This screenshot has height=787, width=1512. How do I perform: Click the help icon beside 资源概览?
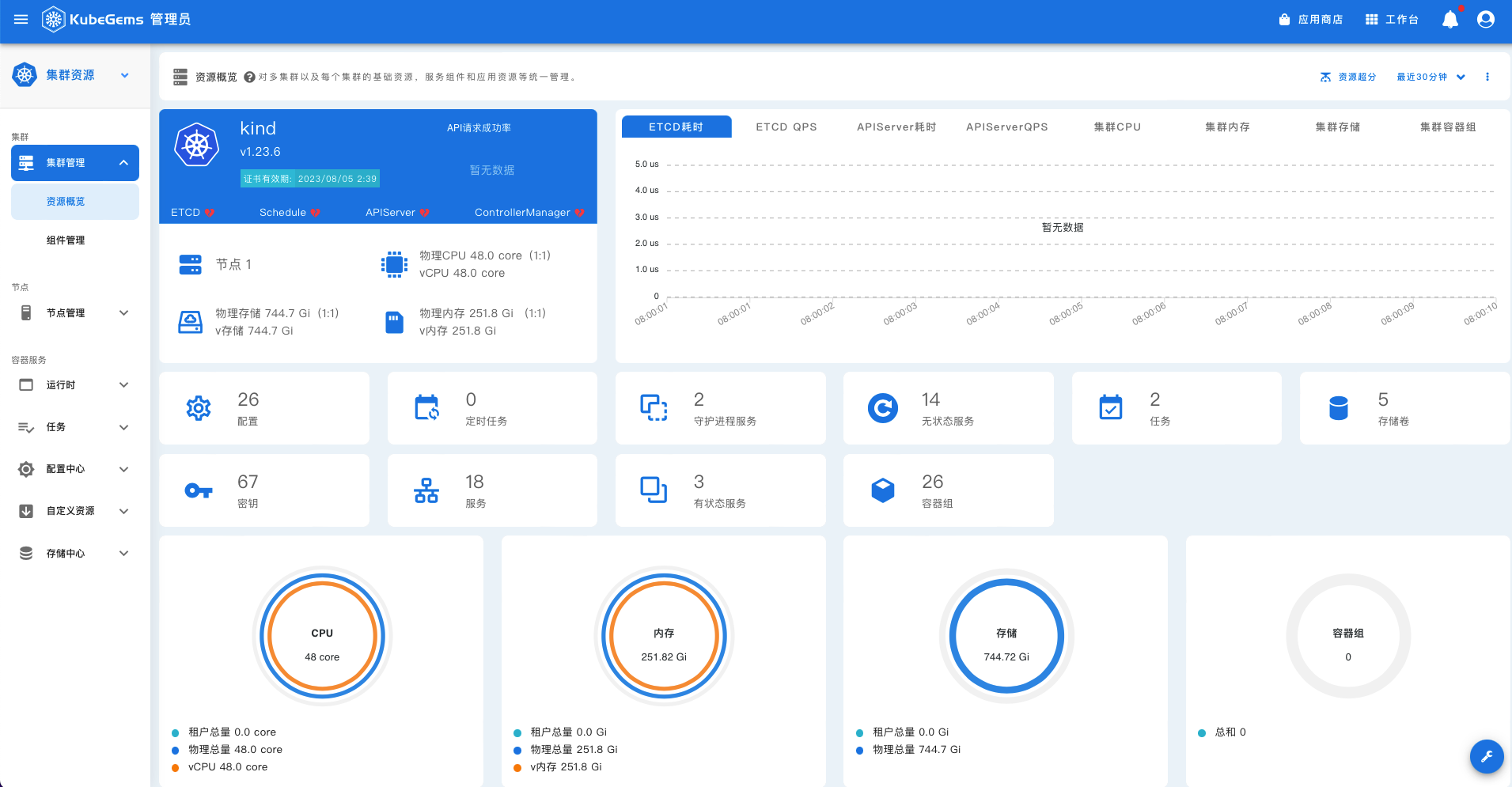(249, 77)
